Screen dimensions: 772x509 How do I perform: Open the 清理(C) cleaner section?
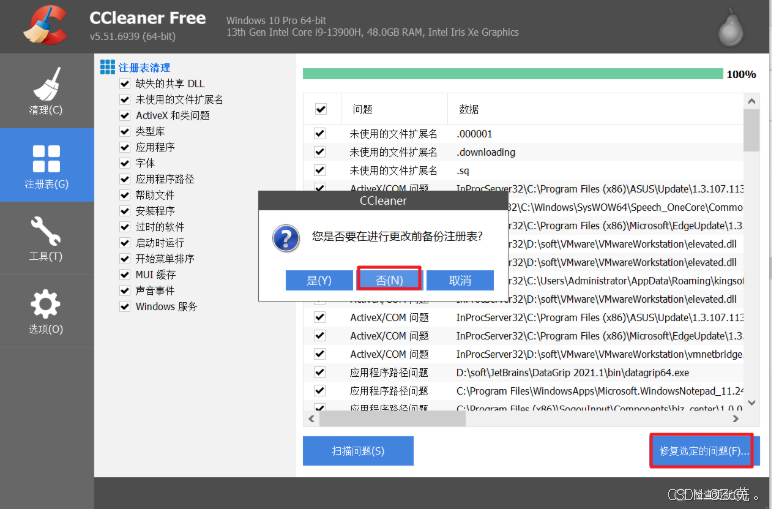point(46,91)
